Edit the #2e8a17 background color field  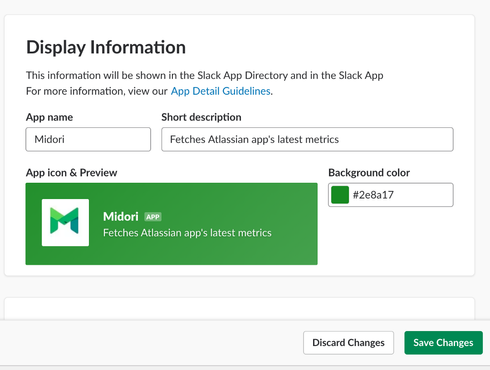tap(391, 195)
